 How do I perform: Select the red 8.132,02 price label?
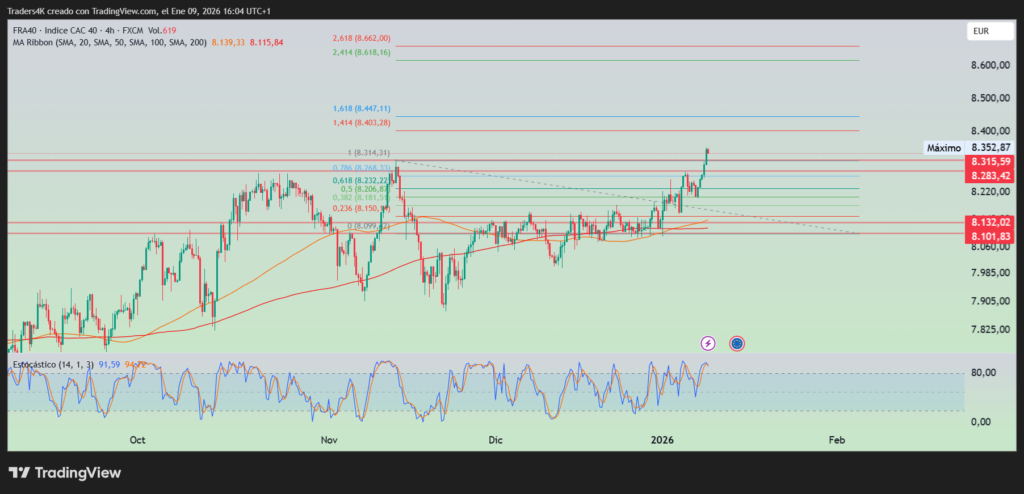[990, 222]
